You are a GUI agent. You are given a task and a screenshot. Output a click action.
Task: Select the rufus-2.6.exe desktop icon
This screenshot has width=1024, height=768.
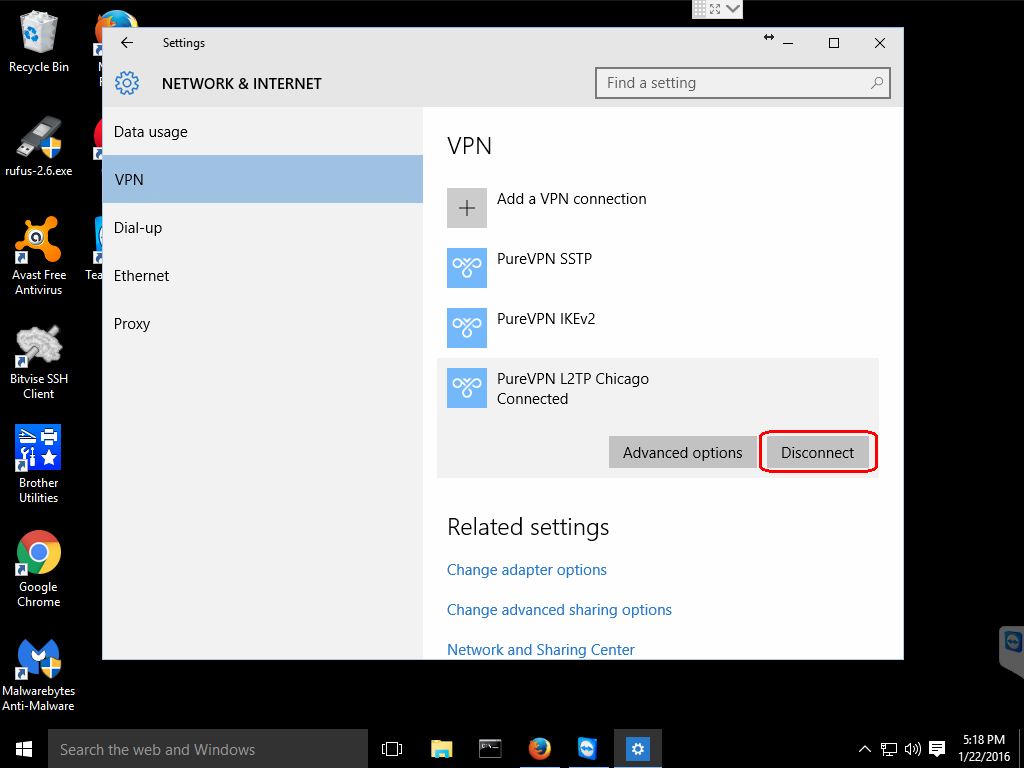click(39, 146)
